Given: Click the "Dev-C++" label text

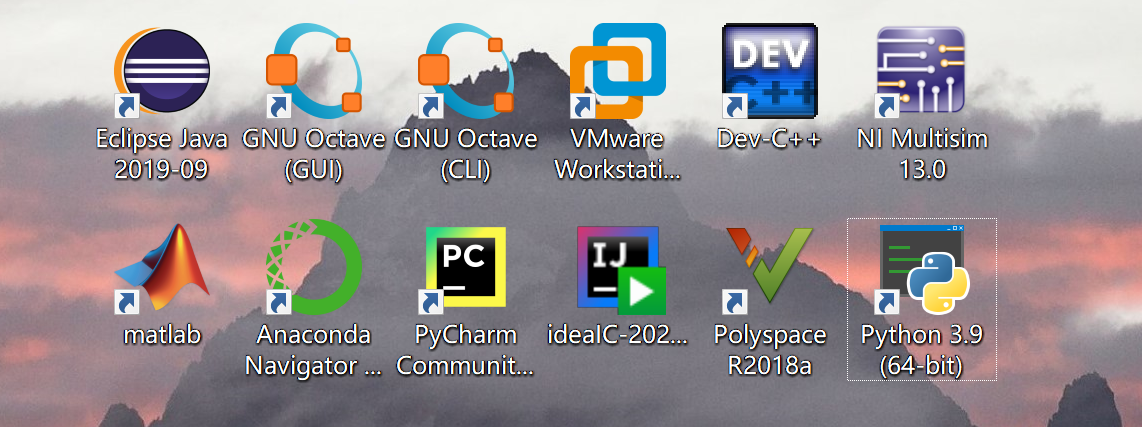Looking at the screenshot, I should (770, 138).
